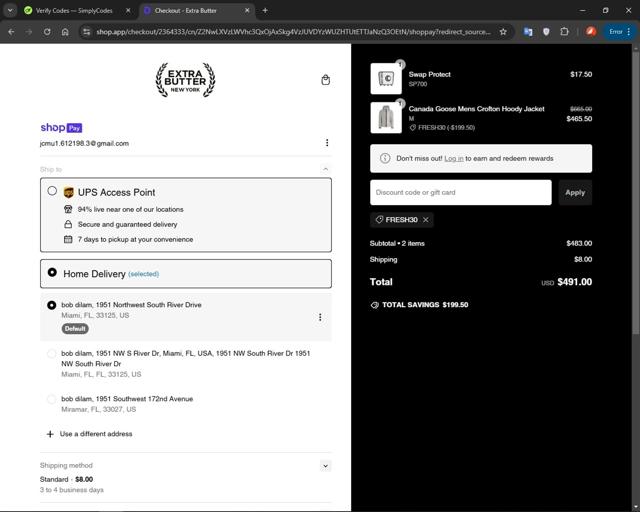Image resolution: width=640 pixels, height=512 pixels.
Task: Click the '94% live near' store icon
Action: [68, 209]
